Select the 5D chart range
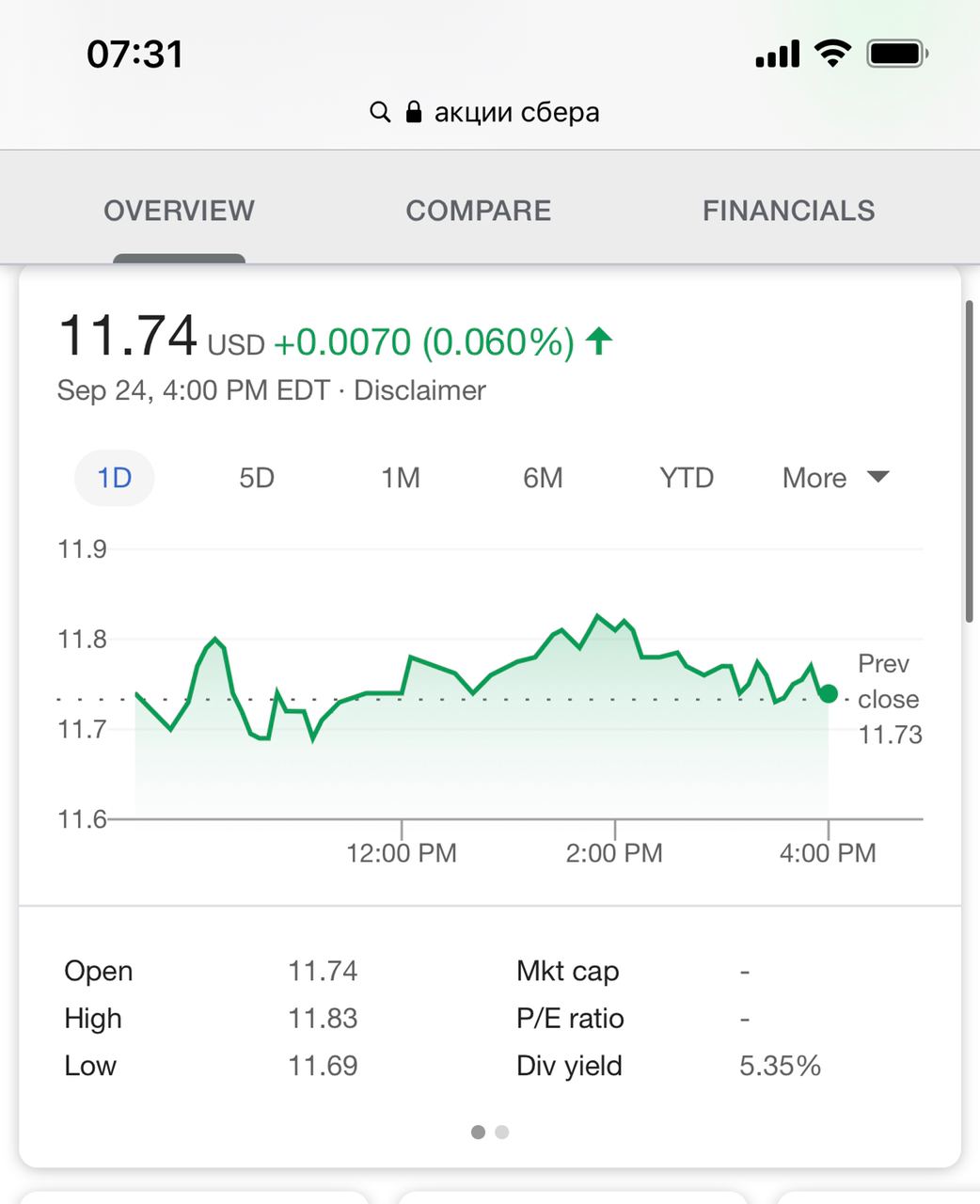This screenshot has width=980, height=1204. [x=257, y=478]
